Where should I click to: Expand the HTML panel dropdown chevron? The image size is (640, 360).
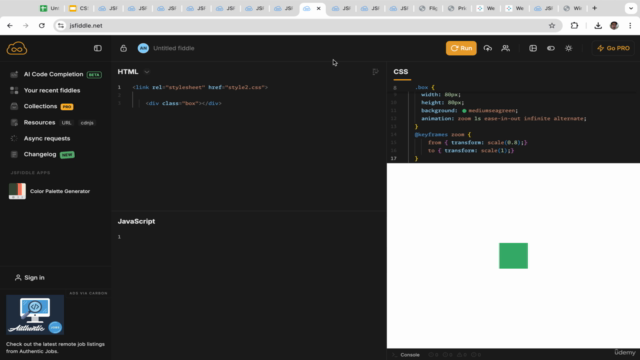(x=147, y=72)
